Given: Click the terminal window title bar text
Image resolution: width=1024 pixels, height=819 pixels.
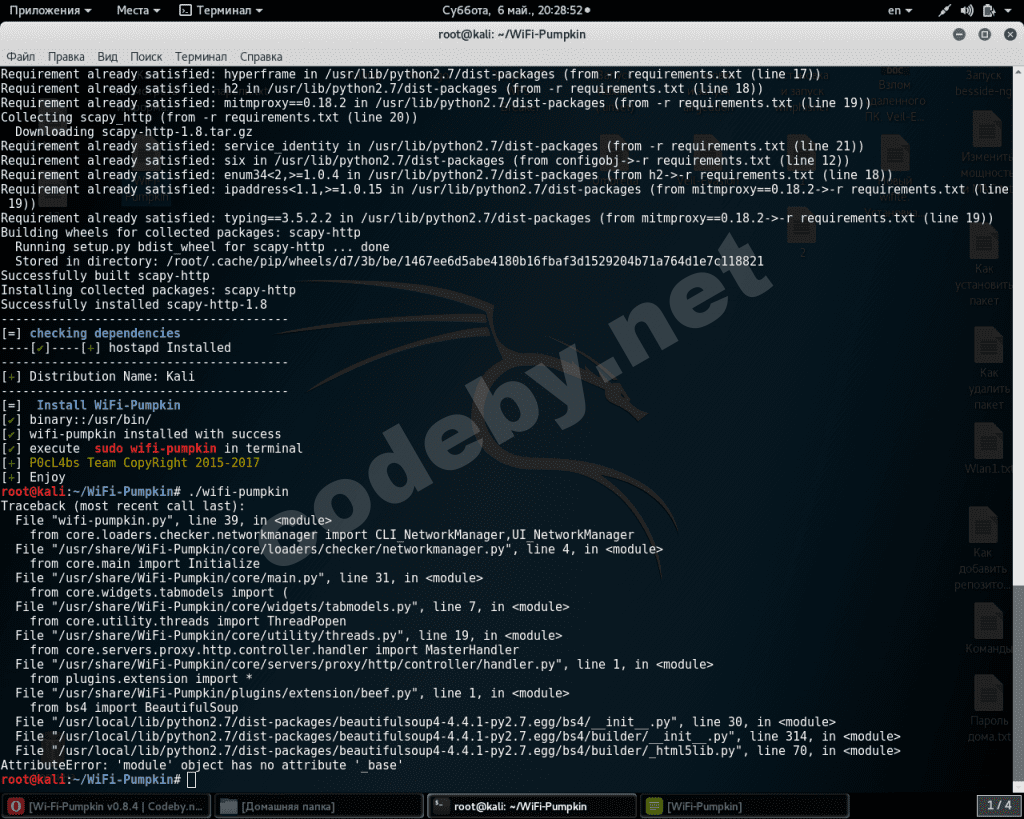Looking at the screenshot, I should (x=512, y=35).
